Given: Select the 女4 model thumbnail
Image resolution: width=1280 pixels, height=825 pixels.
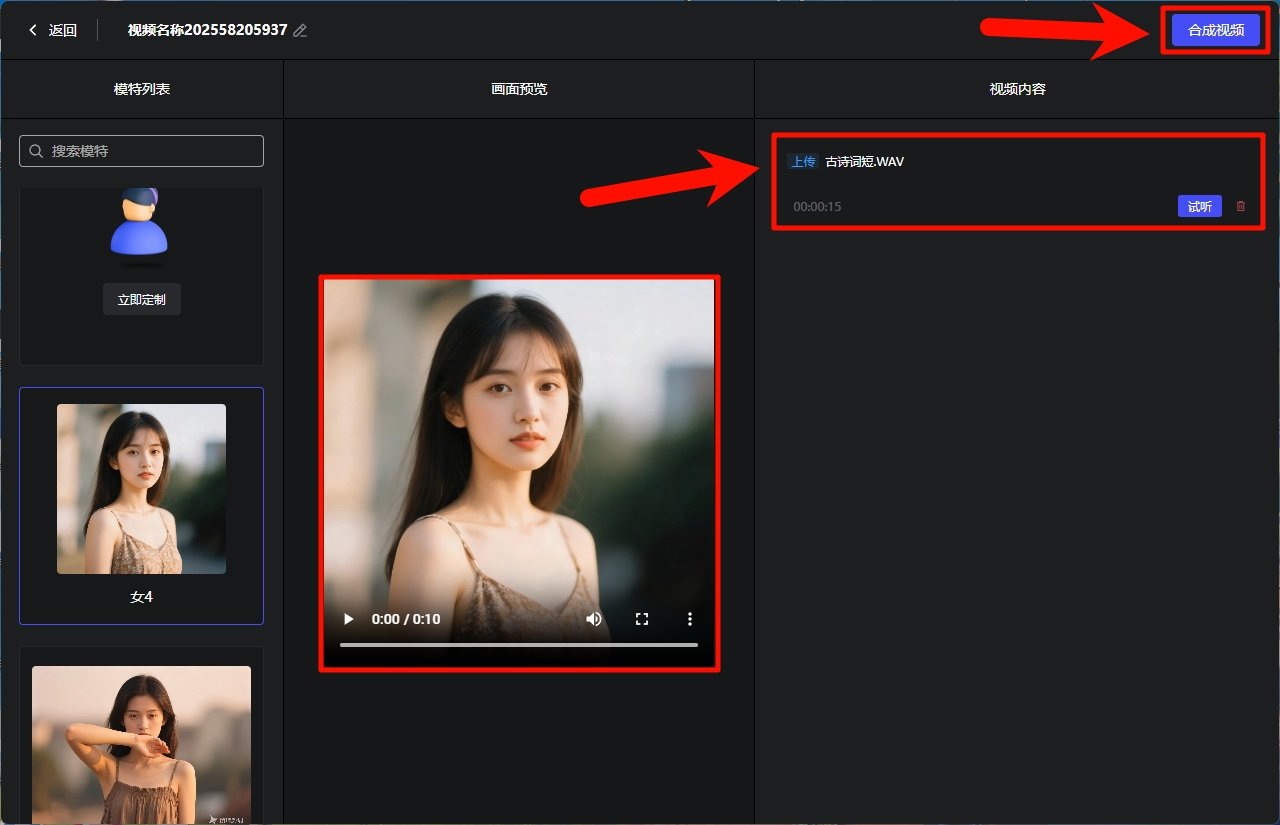Looking at the screenshot, I should (x=141, y=489).
